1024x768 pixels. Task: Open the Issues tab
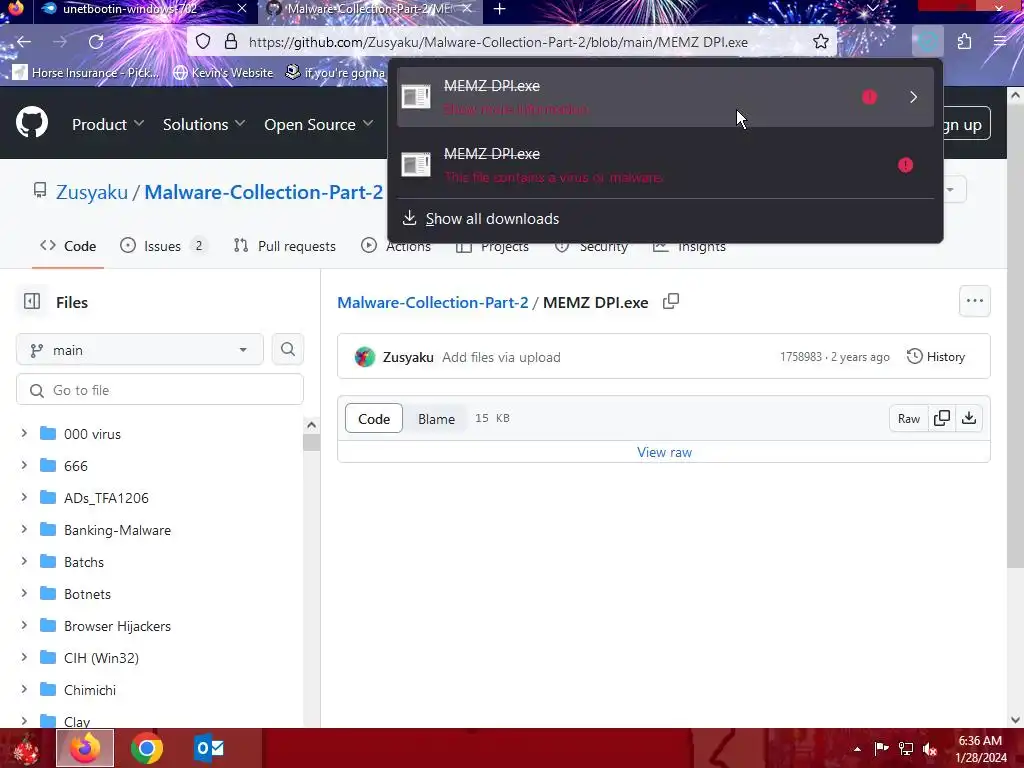[x=163, y=246]
